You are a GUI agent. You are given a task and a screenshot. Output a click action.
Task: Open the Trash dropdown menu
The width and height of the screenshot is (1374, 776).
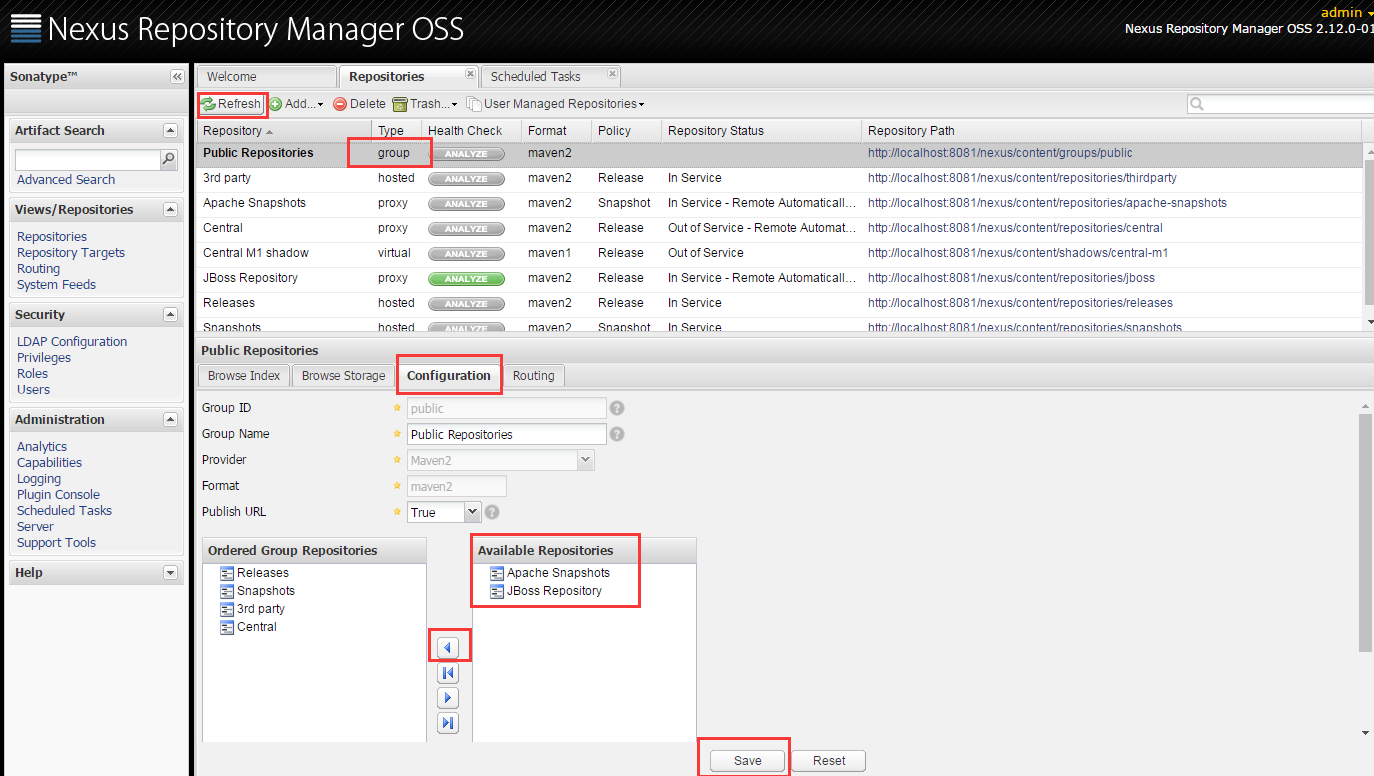[425, 104]
